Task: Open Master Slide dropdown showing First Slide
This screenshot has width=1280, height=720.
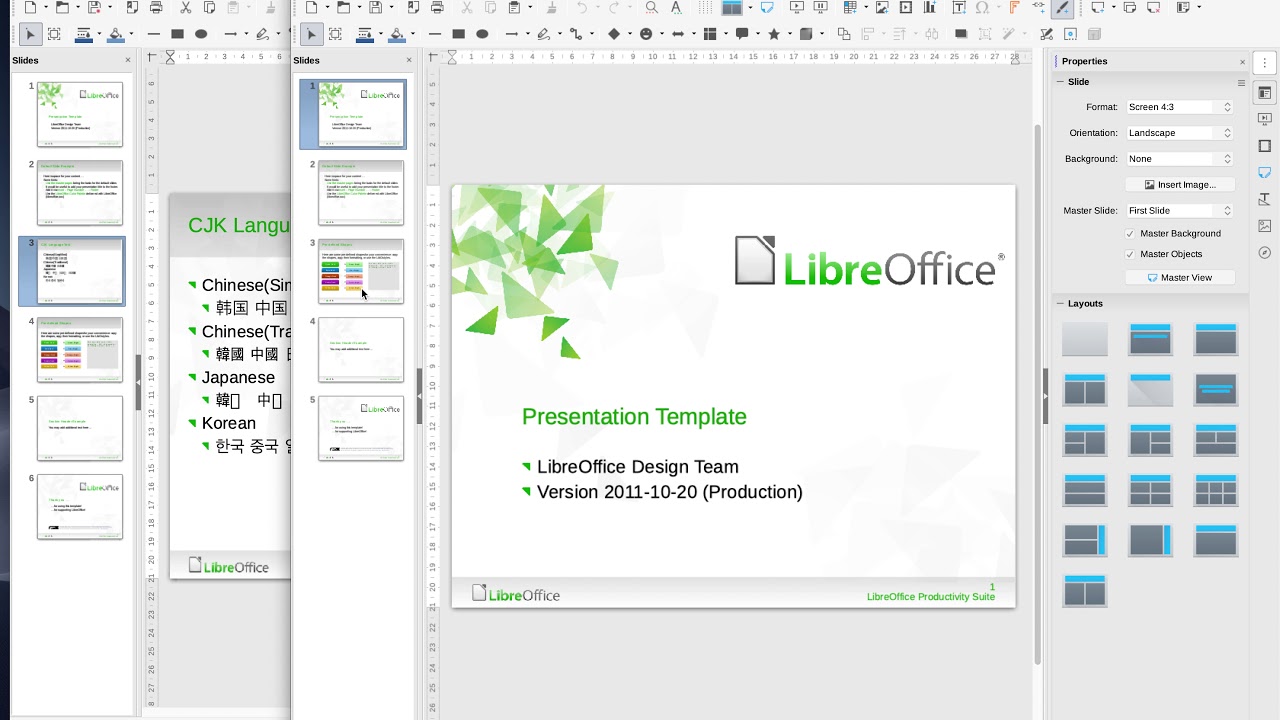Action: 1180,211
